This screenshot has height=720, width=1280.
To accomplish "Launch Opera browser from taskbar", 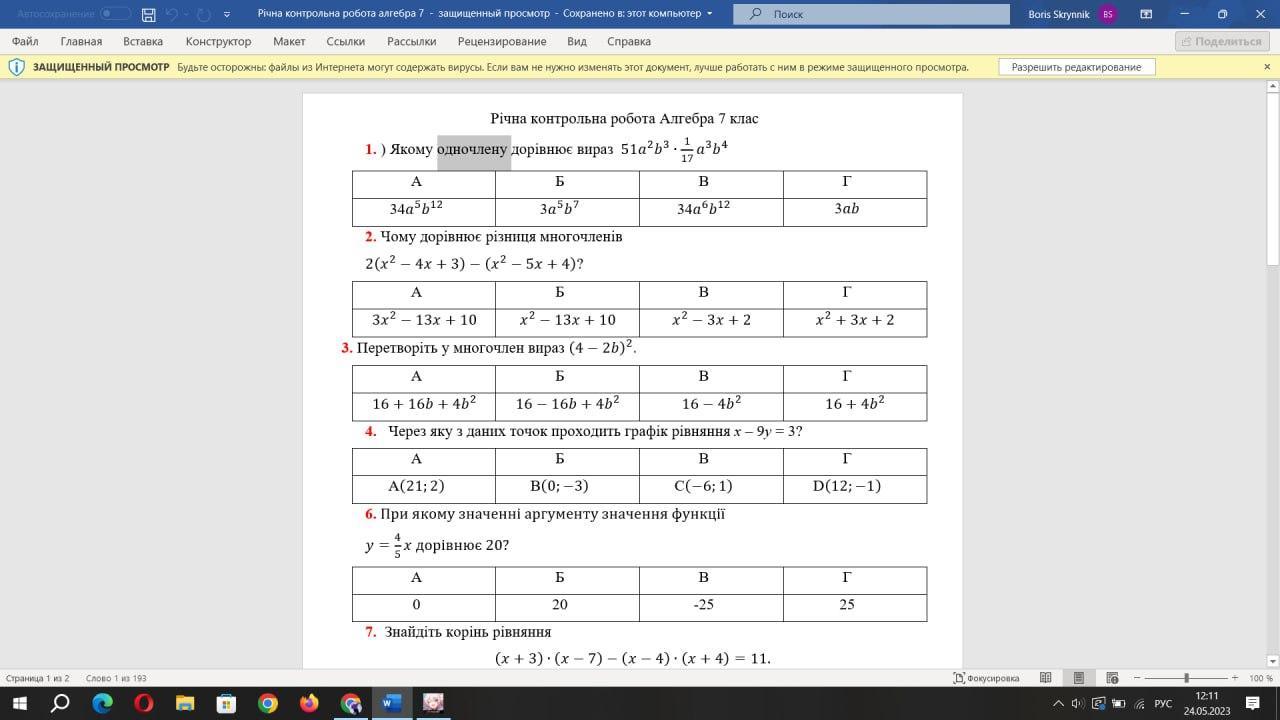I will click(x=143, y=703).
